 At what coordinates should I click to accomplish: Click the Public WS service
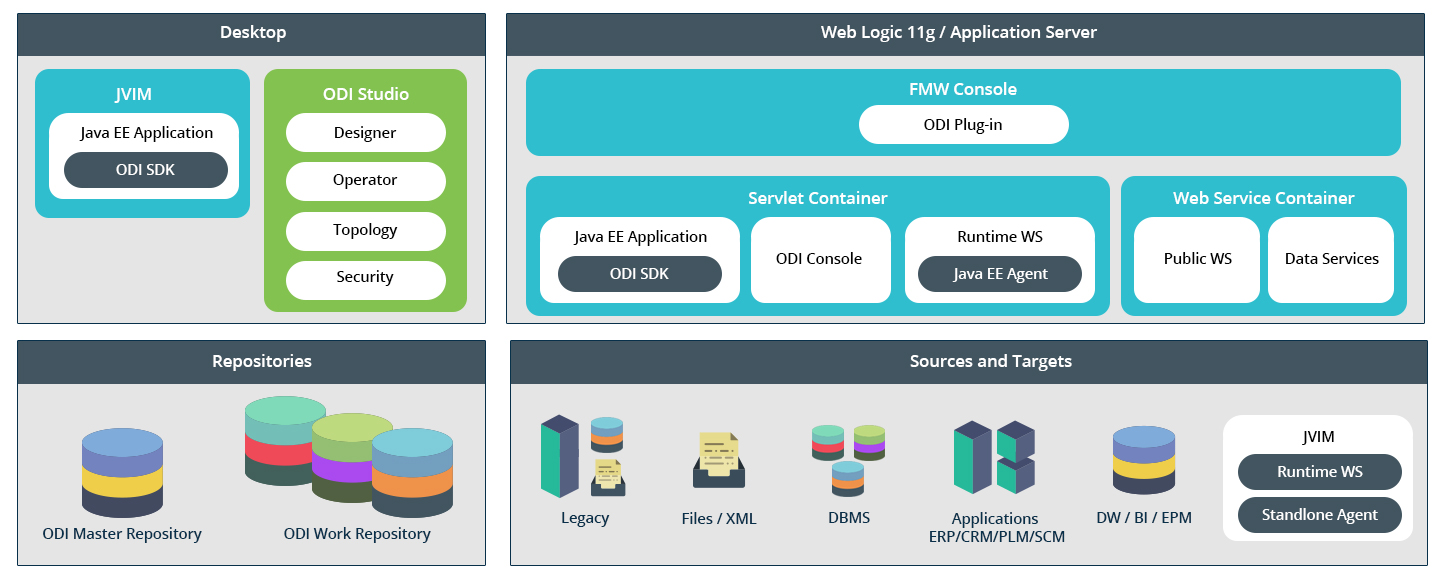click(x=1196, y=258)
